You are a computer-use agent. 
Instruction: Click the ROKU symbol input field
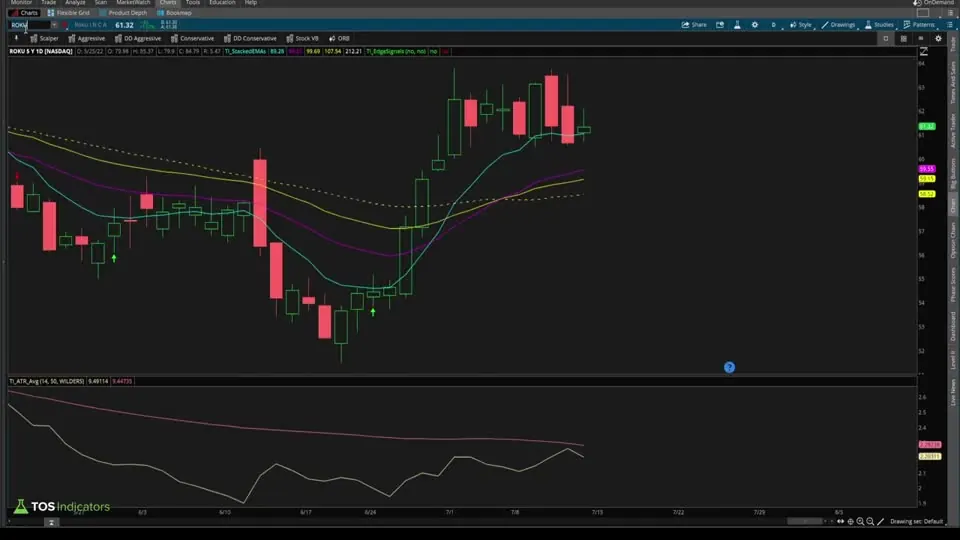[x=29, y=25]
